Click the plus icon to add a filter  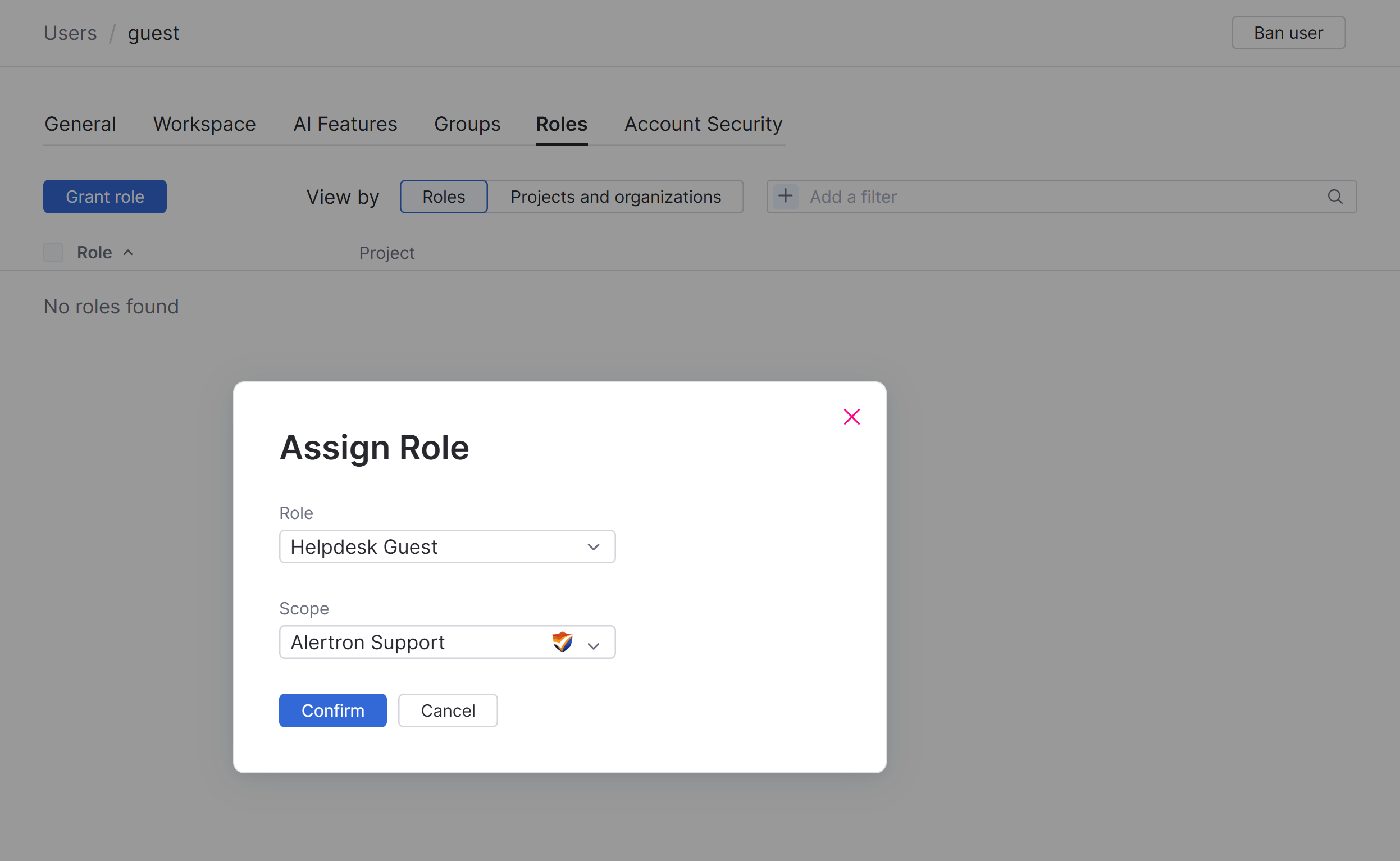pos(786,197)
